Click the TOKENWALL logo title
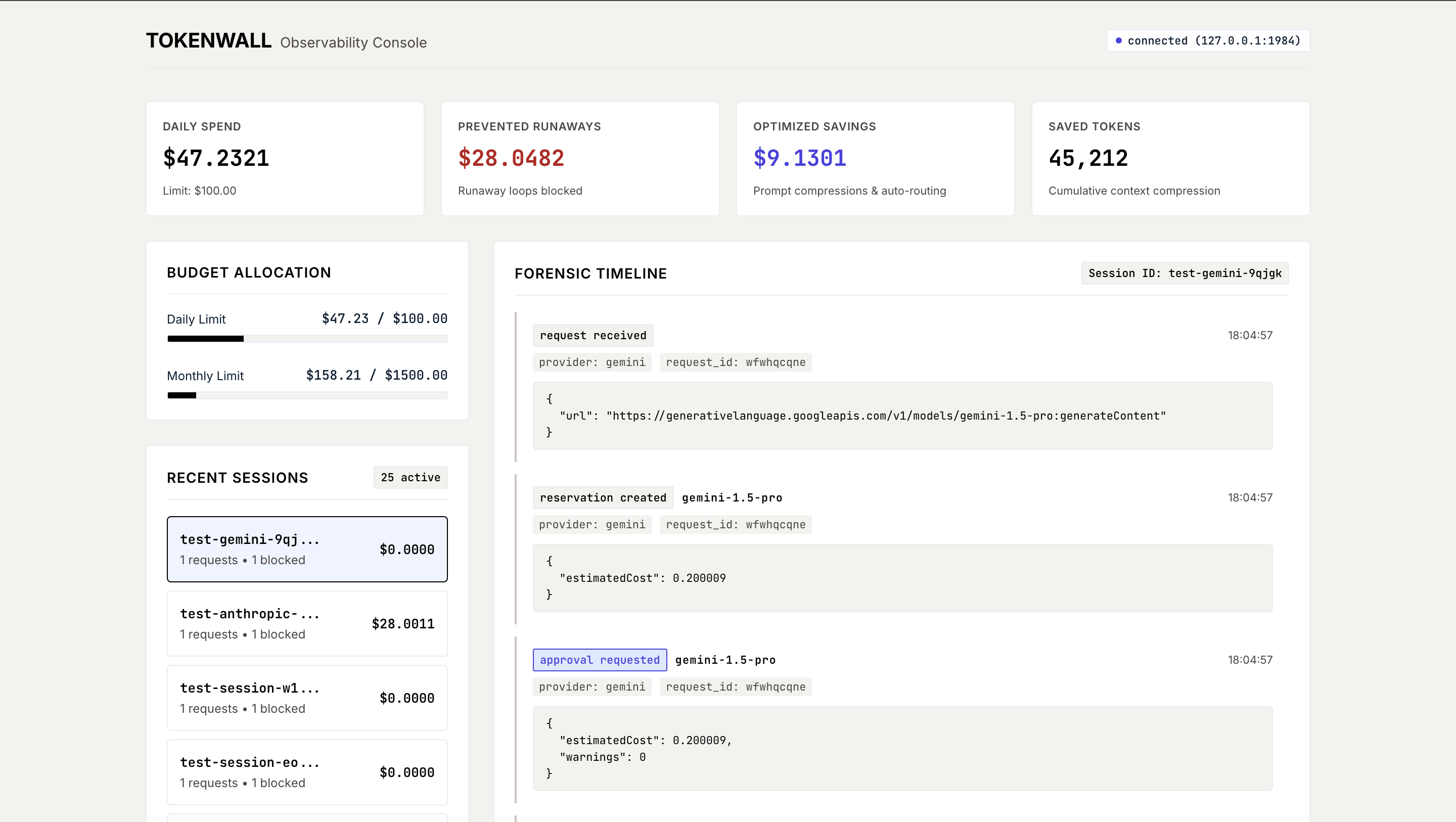 tap(209, 41)
